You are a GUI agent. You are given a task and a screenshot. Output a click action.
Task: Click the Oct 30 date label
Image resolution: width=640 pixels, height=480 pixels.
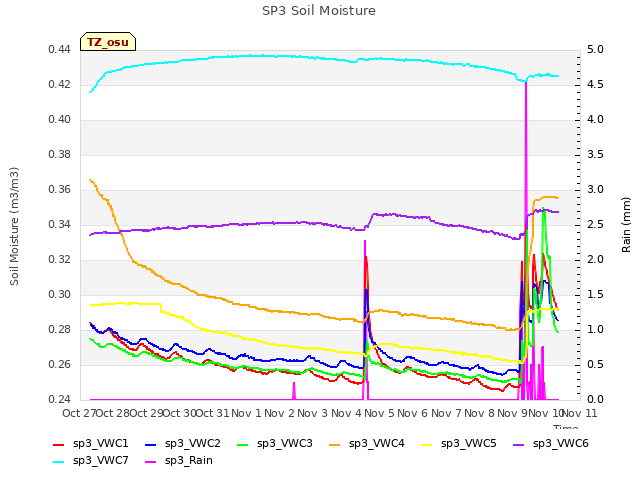pos(180,413)
